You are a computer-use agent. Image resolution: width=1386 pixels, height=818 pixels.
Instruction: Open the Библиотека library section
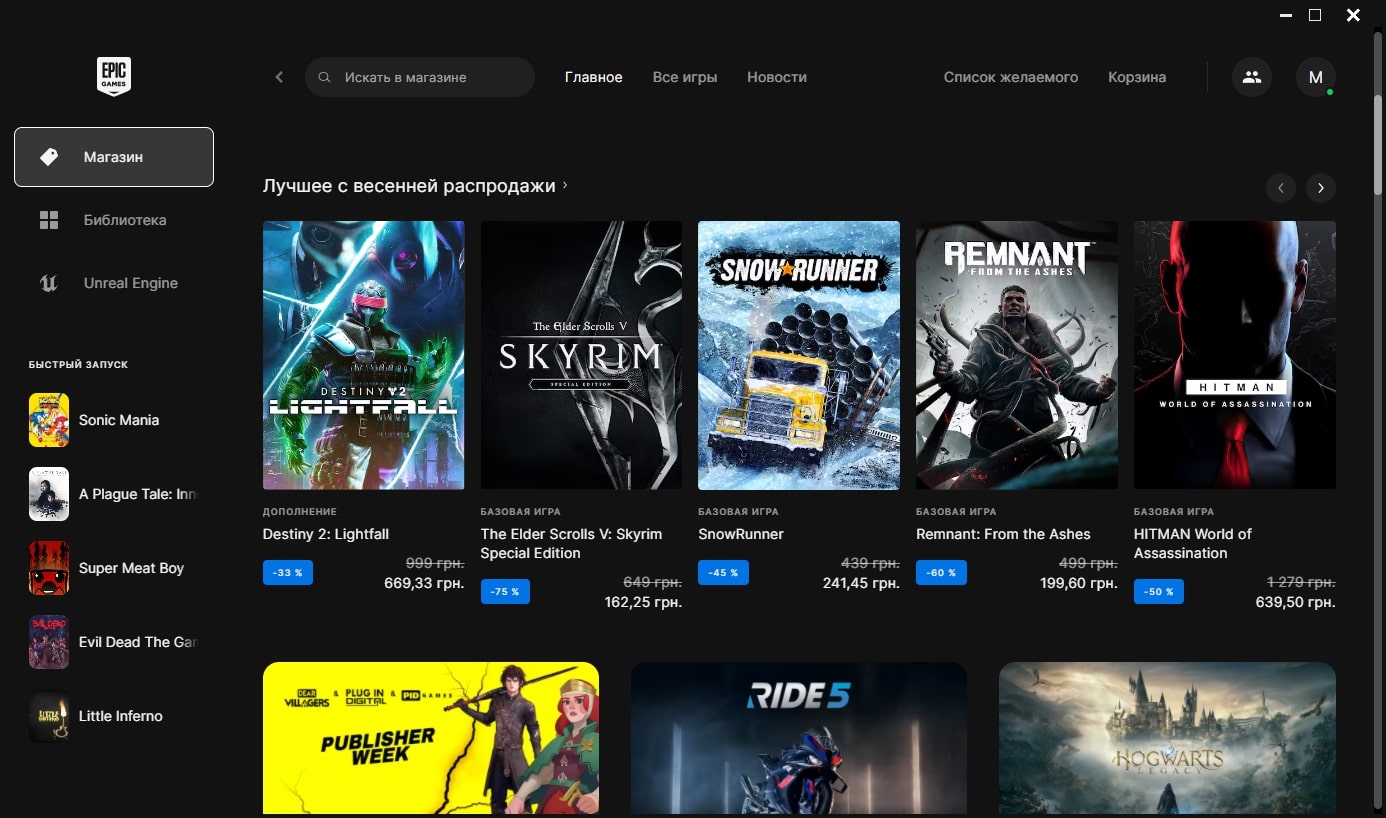coord(114,220)
